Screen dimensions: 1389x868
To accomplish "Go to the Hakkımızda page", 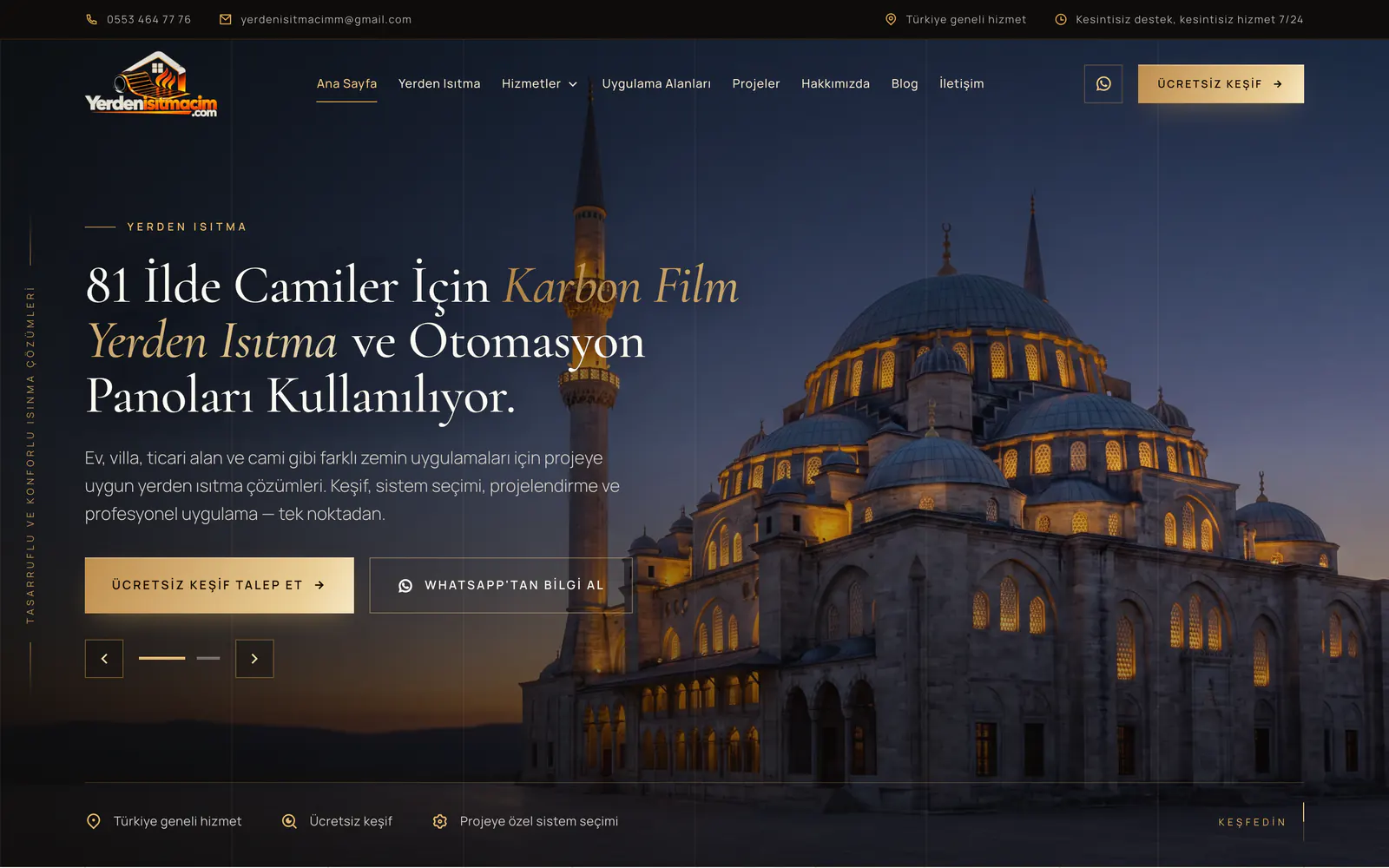I will coord(835,83).
